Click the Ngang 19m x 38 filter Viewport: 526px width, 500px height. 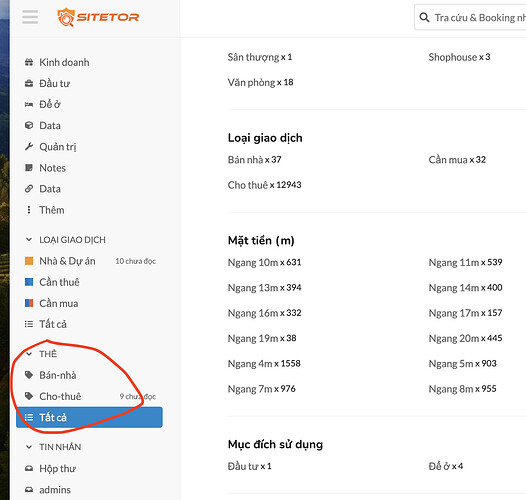(x=262, y=338)
